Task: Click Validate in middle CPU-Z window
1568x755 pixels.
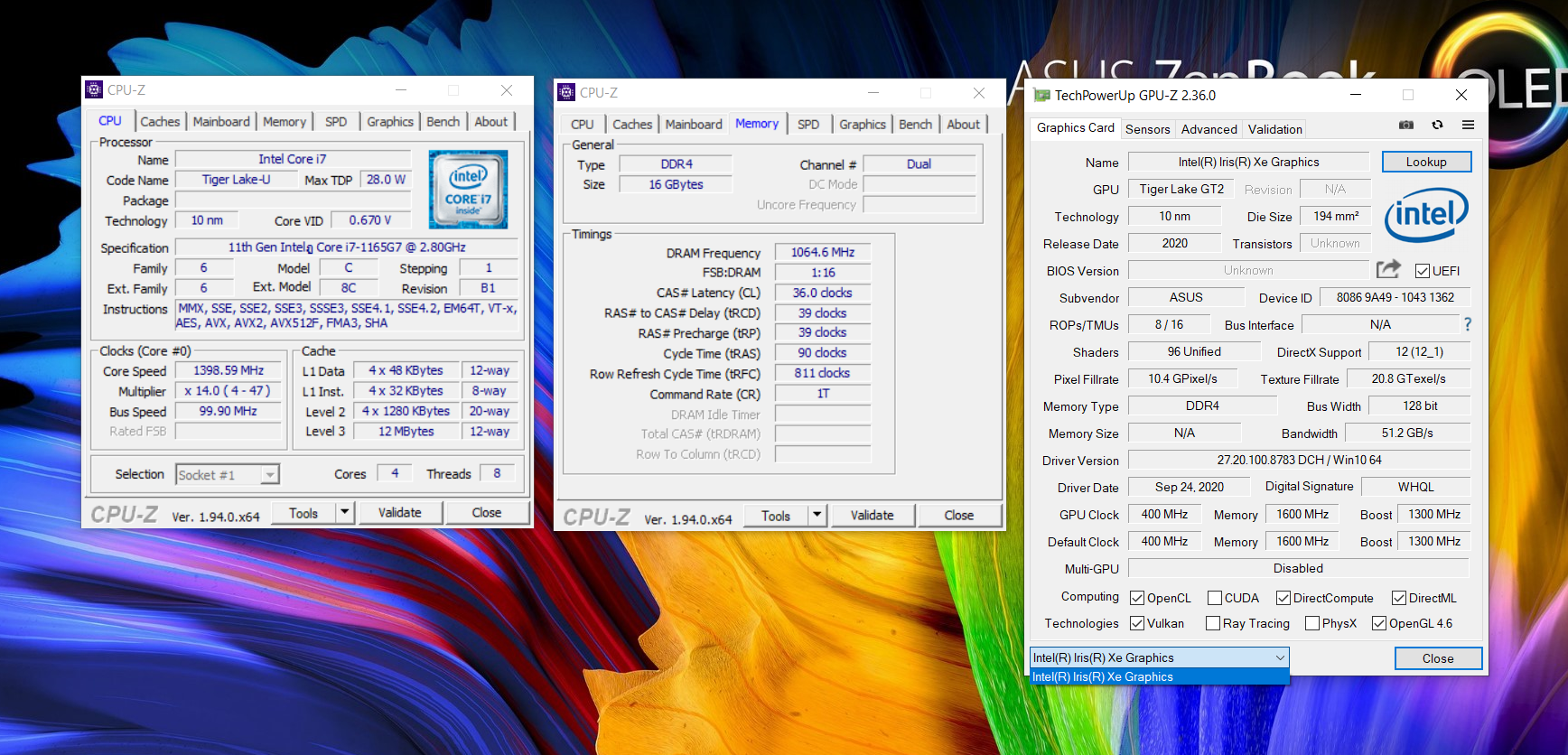Action: [872, 515]
